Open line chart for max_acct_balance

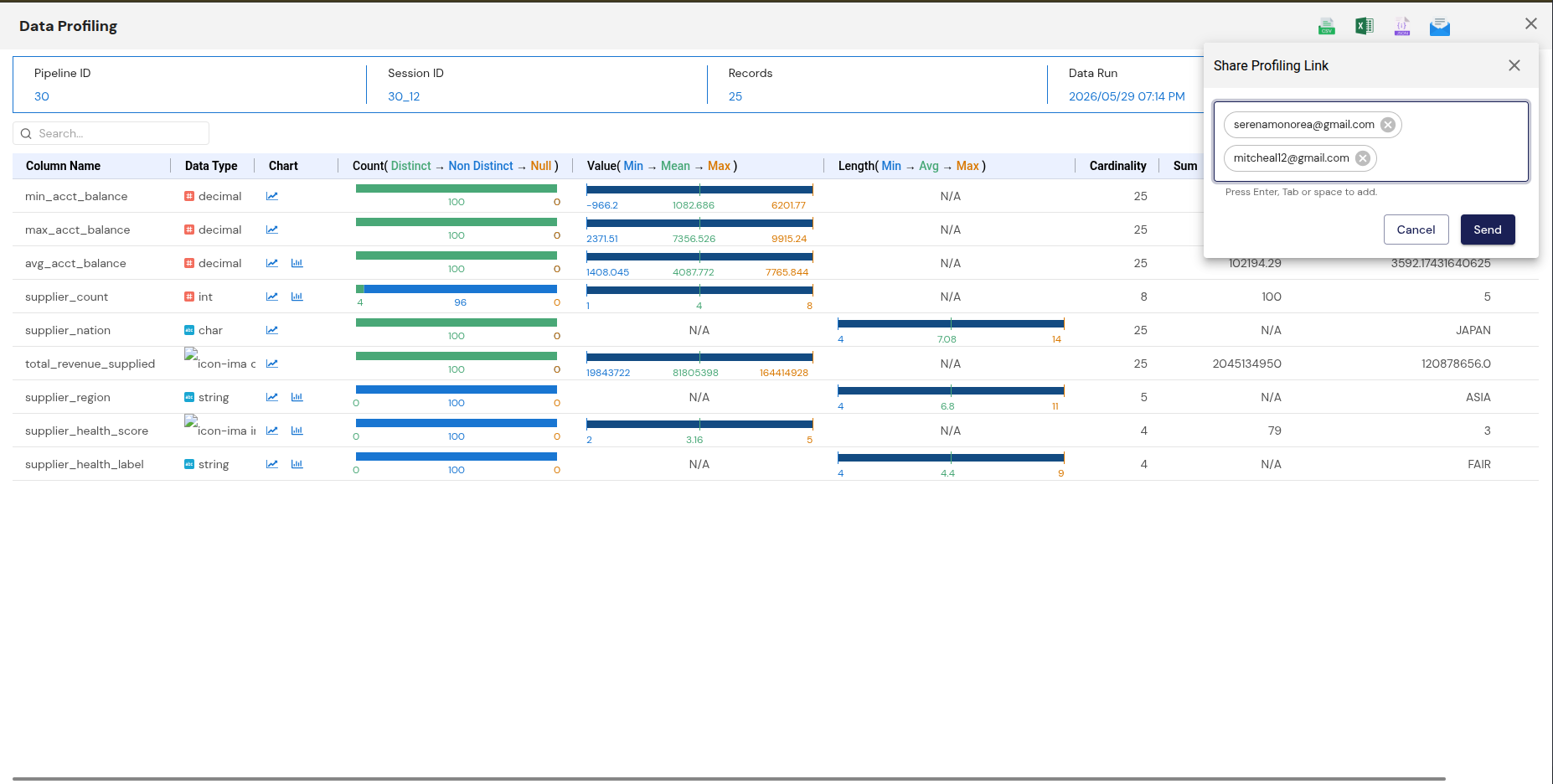pos(272,230)
